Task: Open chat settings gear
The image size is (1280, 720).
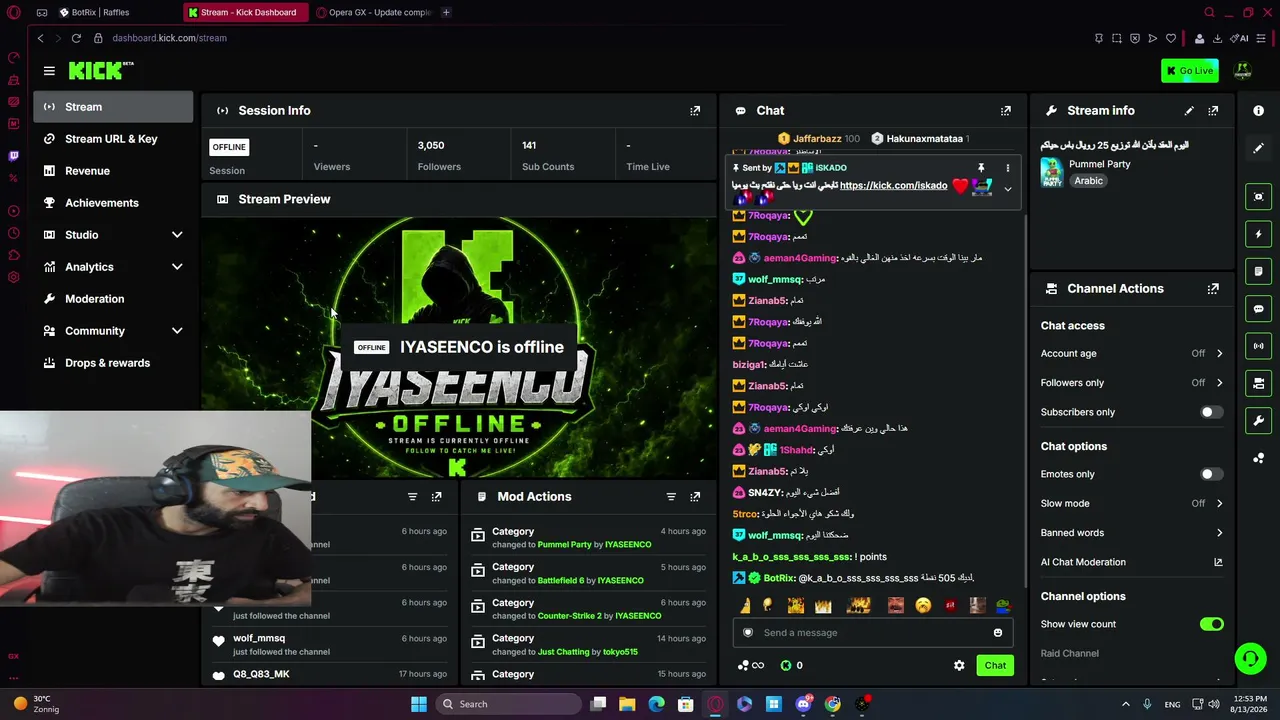Action: pos(959,666)
